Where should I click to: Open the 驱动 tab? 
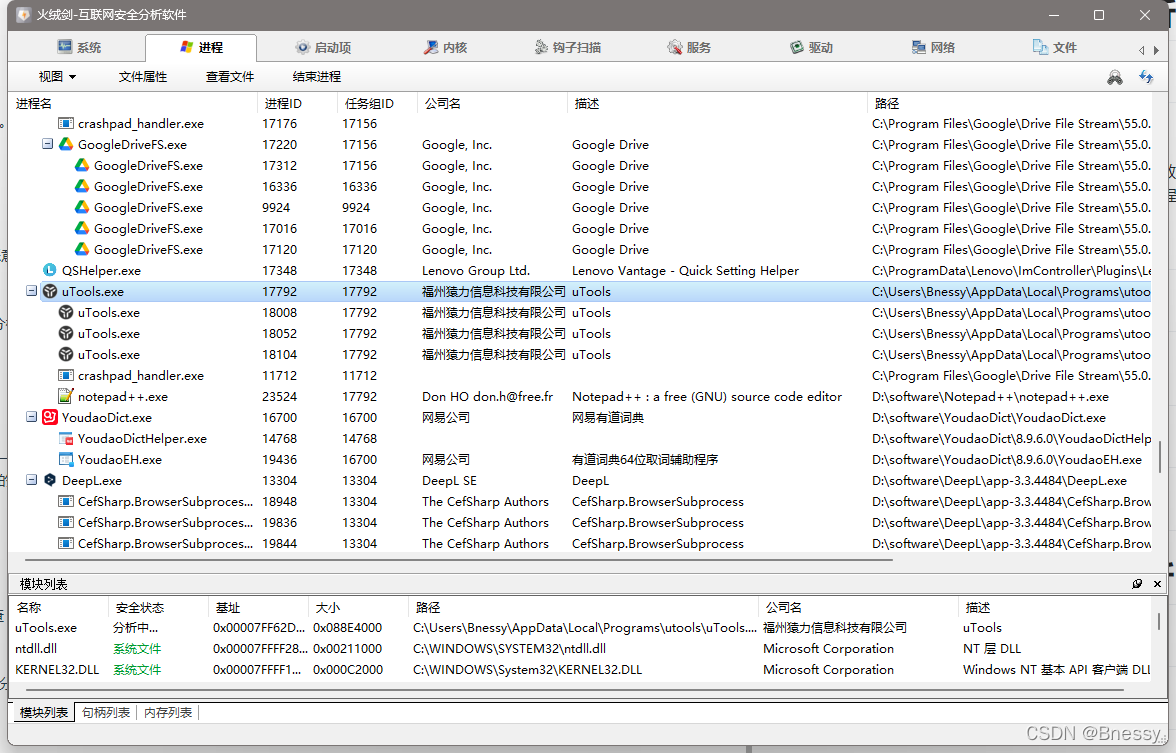click(x=812, y=47)
